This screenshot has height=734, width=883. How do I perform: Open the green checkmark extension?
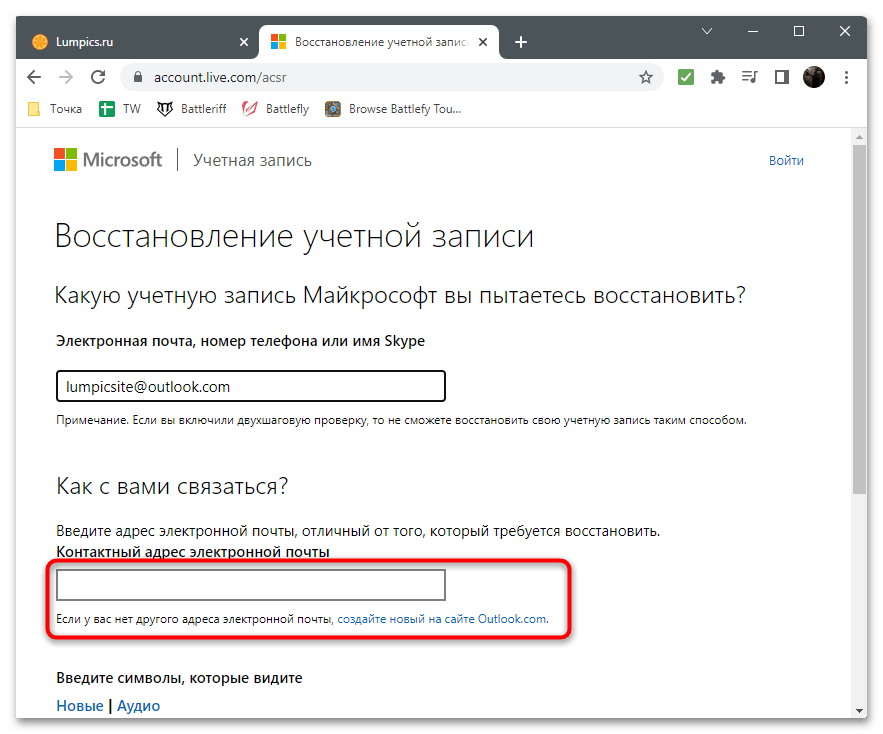[685, 77]
